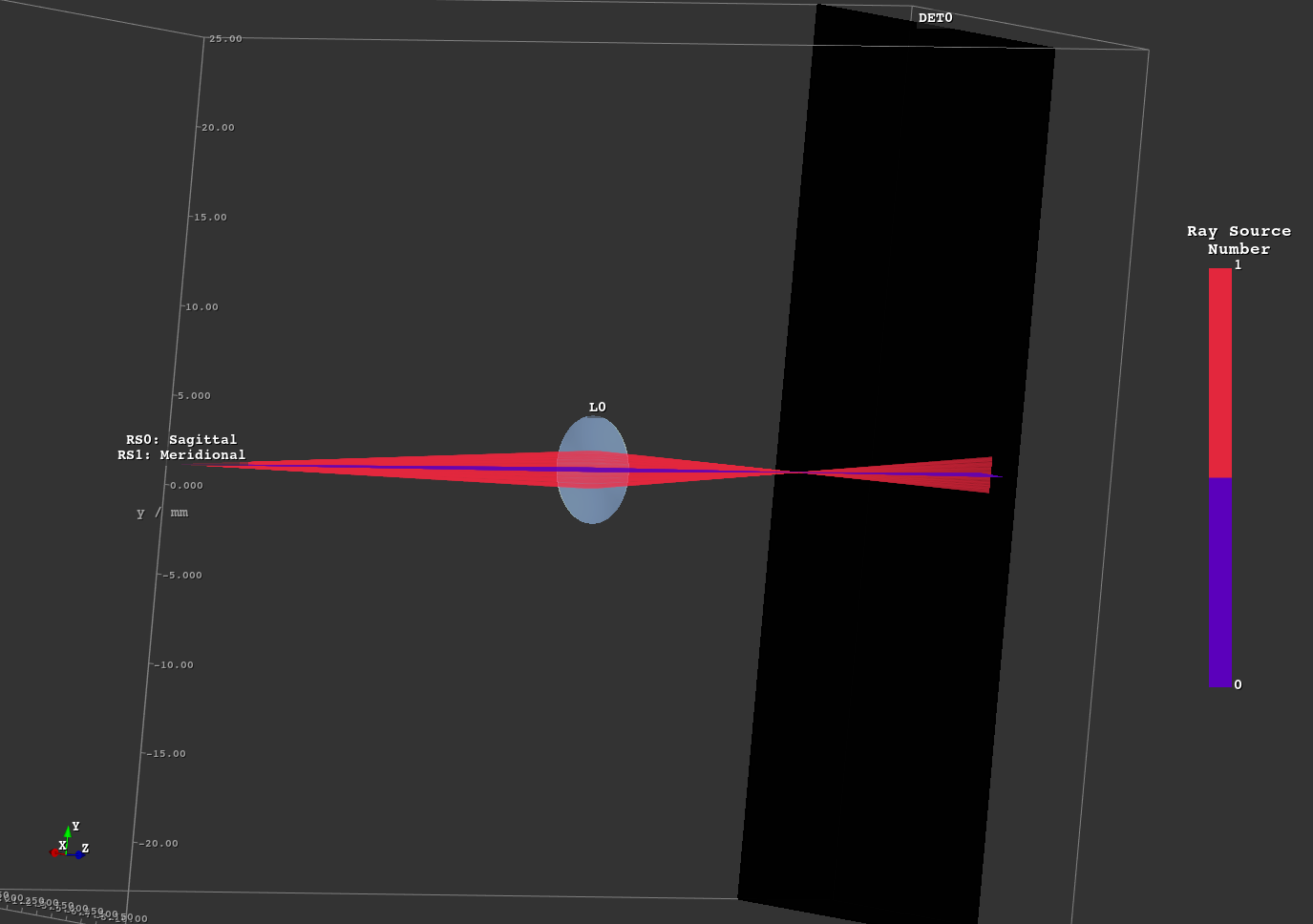Screen dimensions: 1313x924
Task: Click the 10.00 axis tick label
Action: coord(201,307)
